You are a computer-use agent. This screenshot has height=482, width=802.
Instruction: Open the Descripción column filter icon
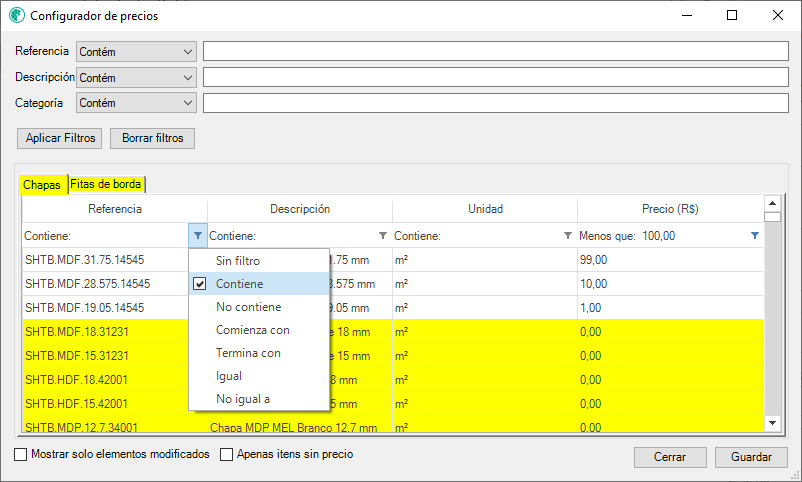383,236
